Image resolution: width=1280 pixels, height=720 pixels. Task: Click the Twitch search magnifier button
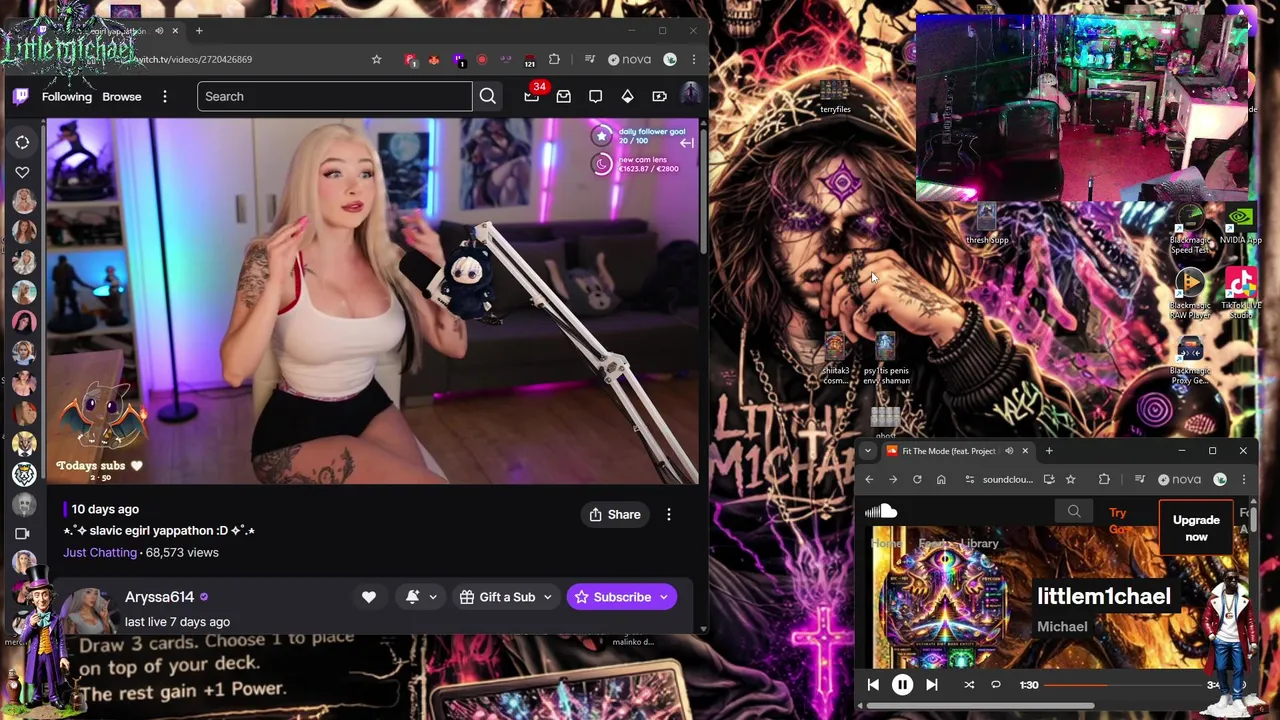click(487, 96)
